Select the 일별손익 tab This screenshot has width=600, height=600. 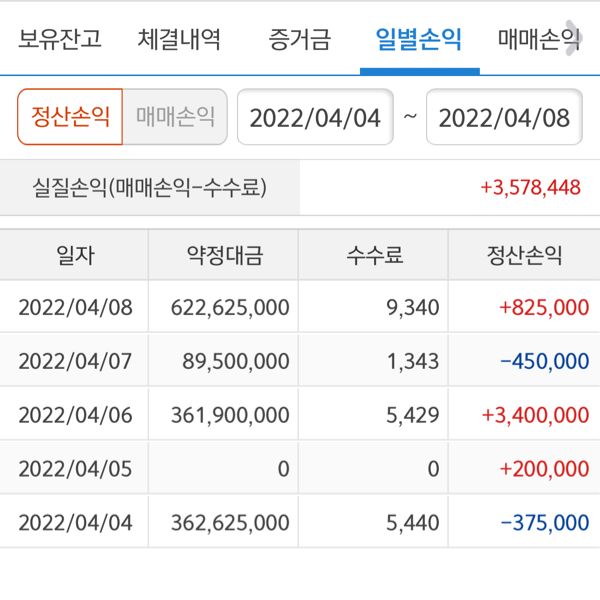coord(419,41)
